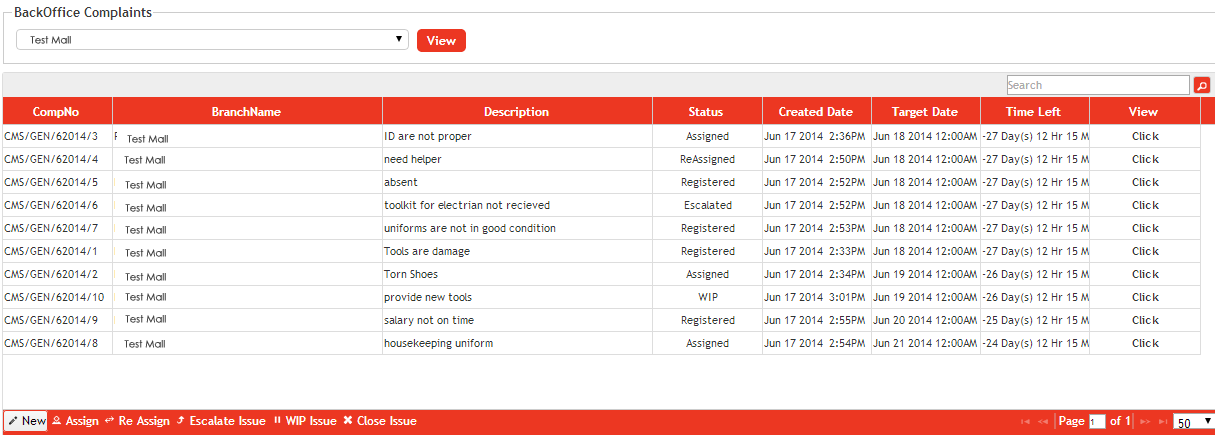The image size is (1215, 435).
Task: Select Escalate Issue in the toolbar
Action: (220, 421)
